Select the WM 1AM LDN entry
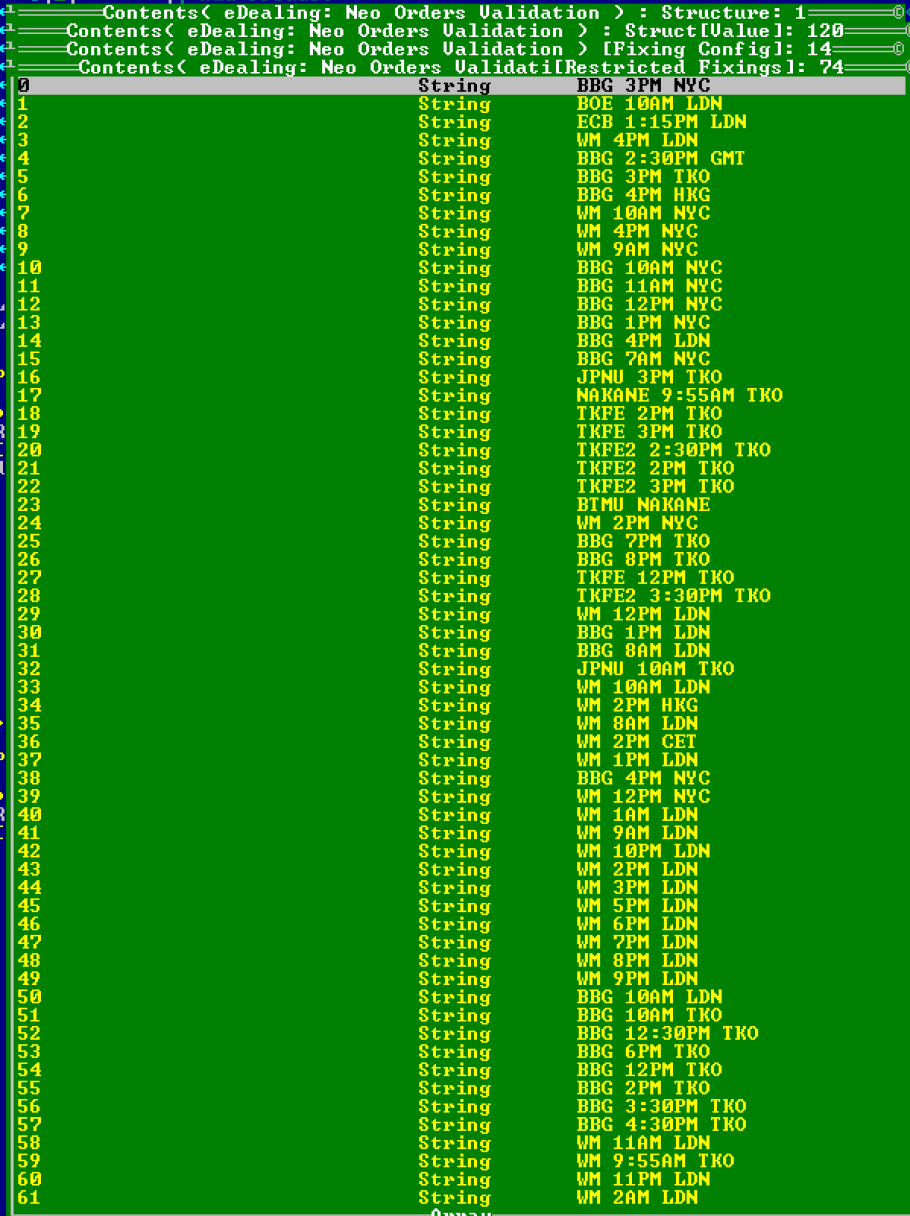Image resolution: width=910 pixels, height=1216 pixels. point(637,814)
